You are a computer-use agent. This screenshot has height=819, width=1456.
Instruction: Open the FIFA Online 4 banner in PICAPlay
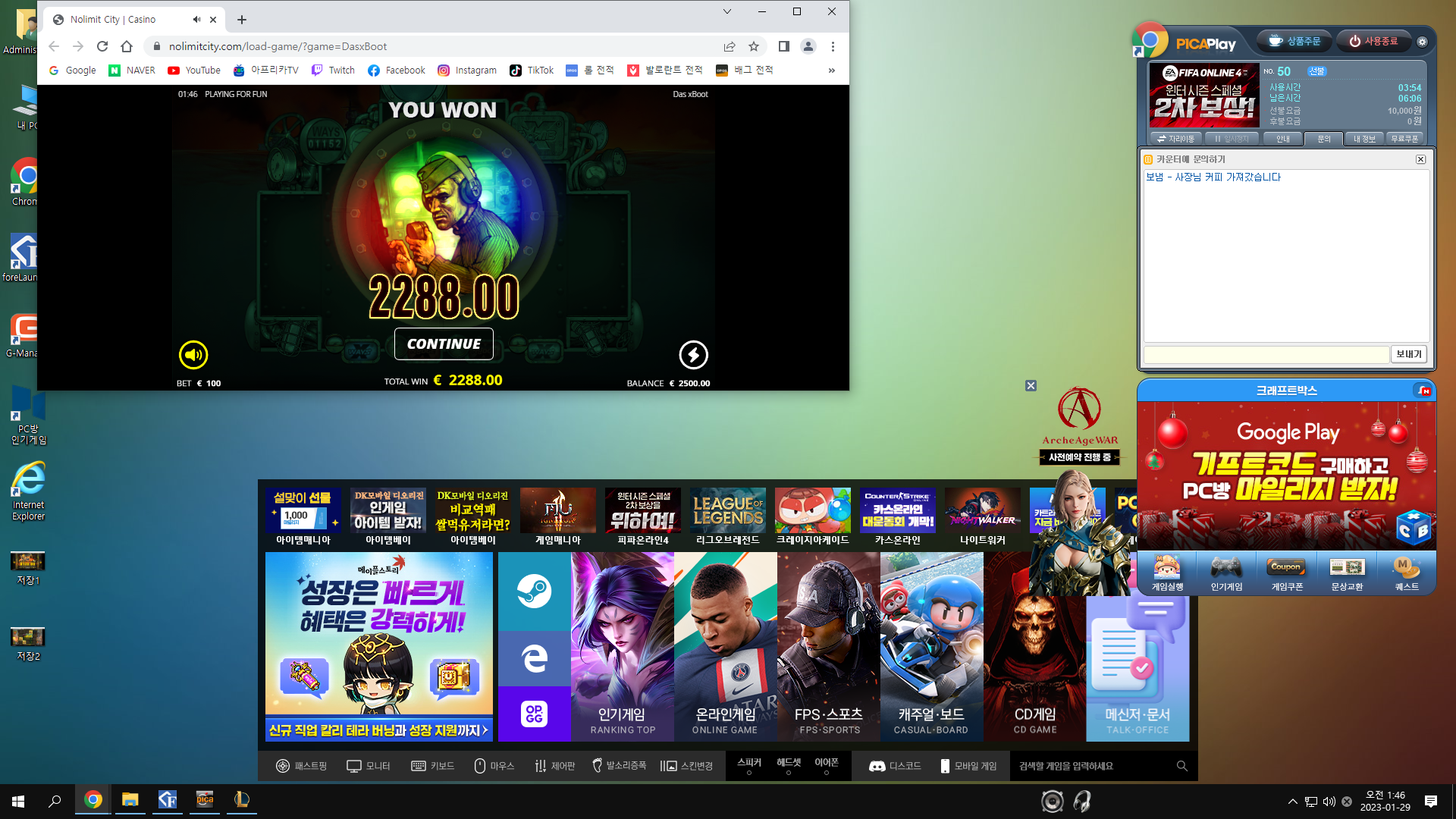(1204, 95)
